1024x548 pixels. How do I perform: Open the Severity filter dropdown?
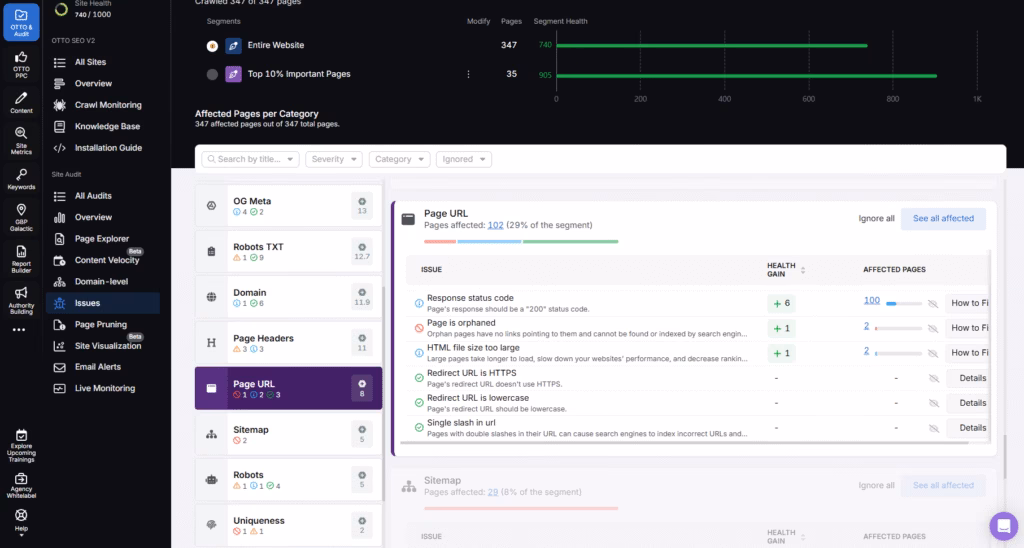[x=334, y=159]
